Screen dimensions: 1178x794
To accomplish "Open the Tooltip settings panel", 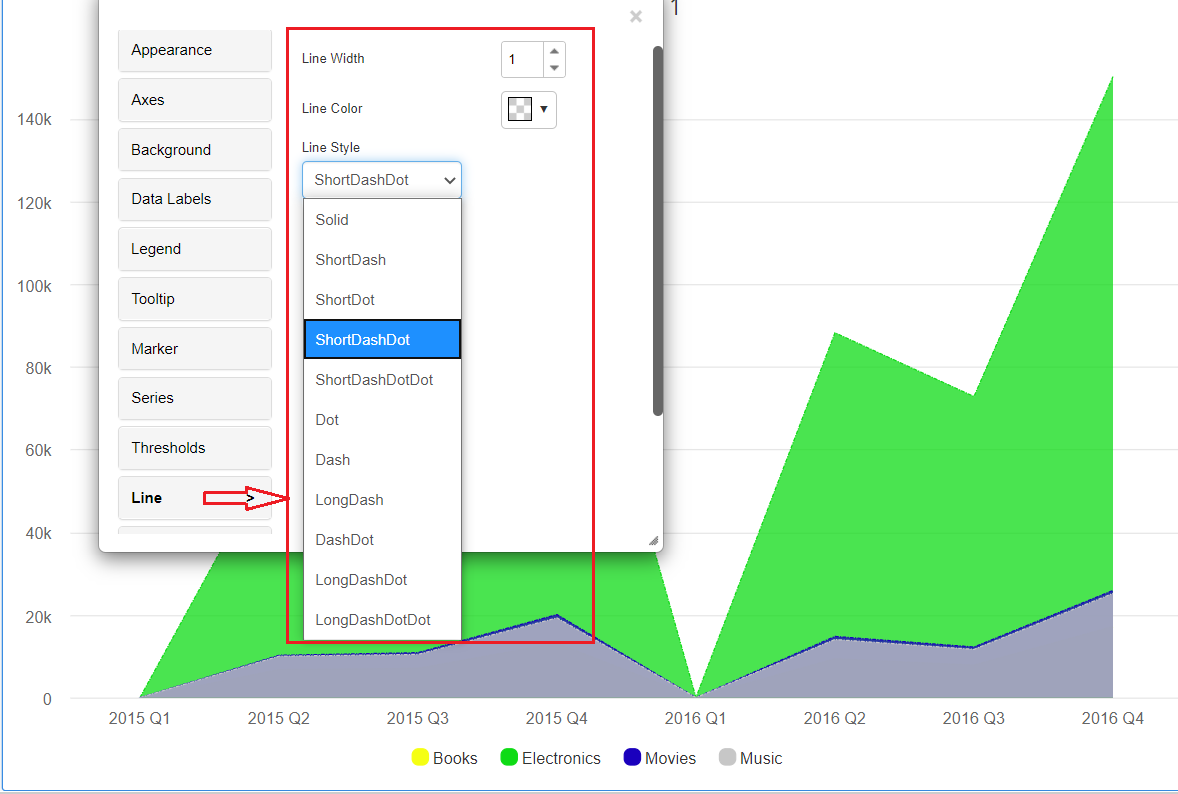I will click(194, 298).
